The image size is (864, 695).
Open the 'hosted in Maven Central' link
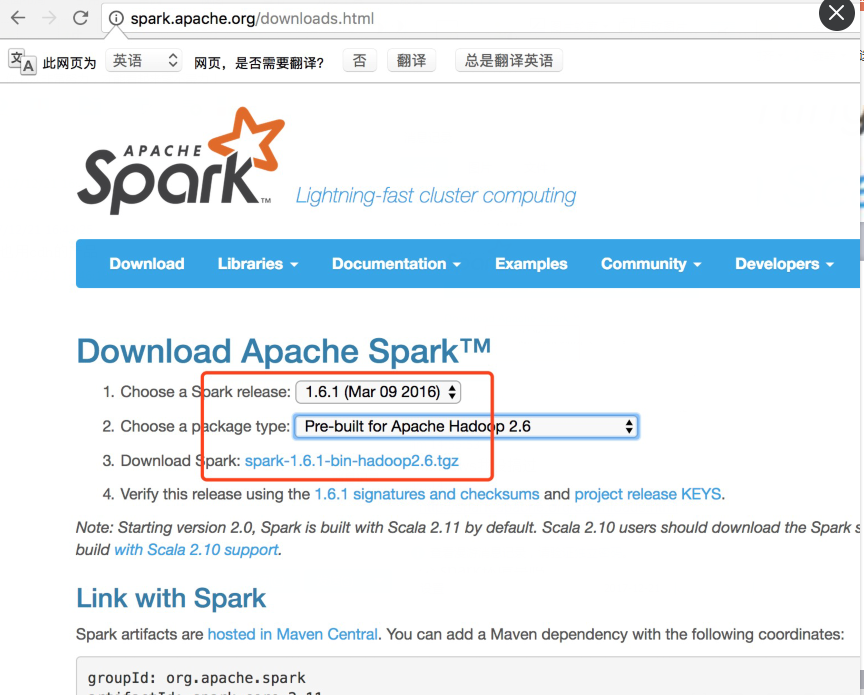[293, 634]
